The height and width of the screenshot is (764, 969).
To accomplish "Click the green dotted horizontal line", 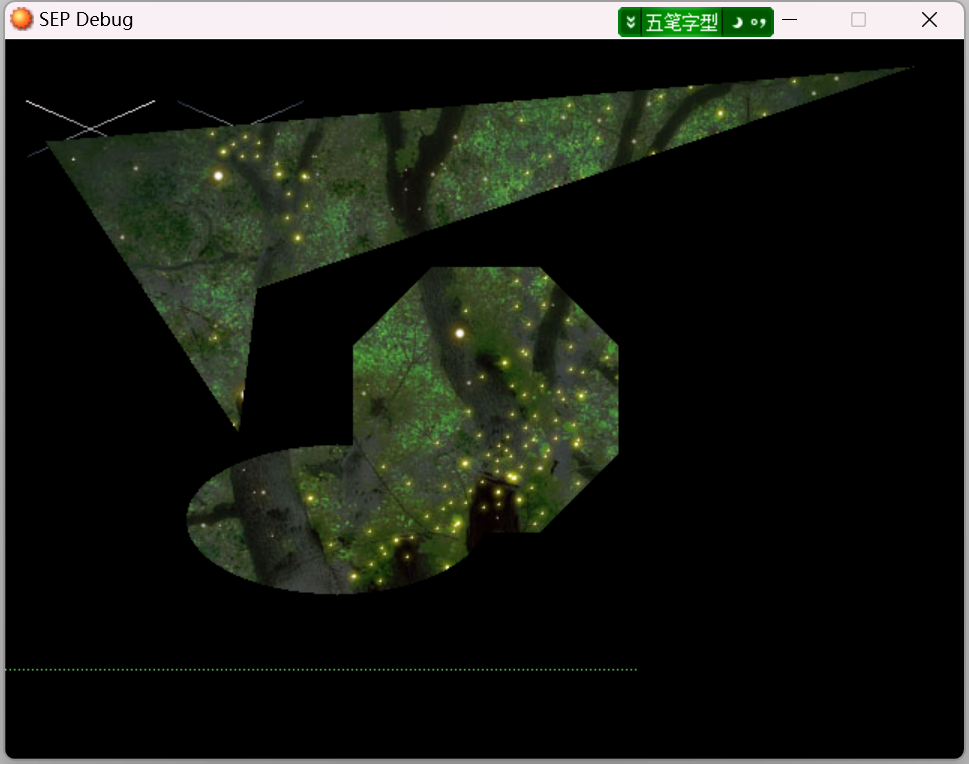I will (321, 669).
